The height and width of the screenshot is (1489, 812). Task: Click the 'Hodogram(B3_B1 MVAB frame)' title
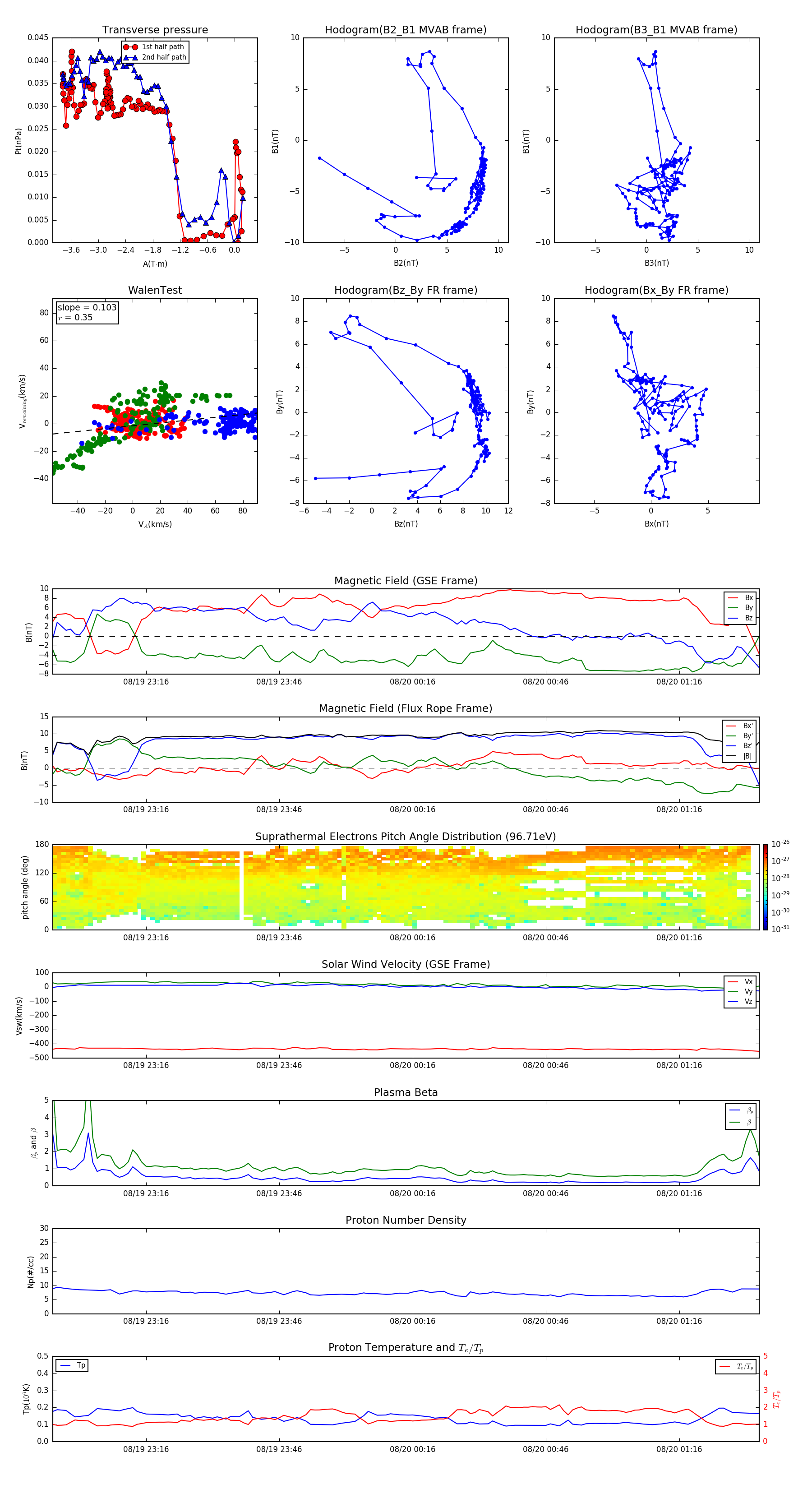[656, 30]
